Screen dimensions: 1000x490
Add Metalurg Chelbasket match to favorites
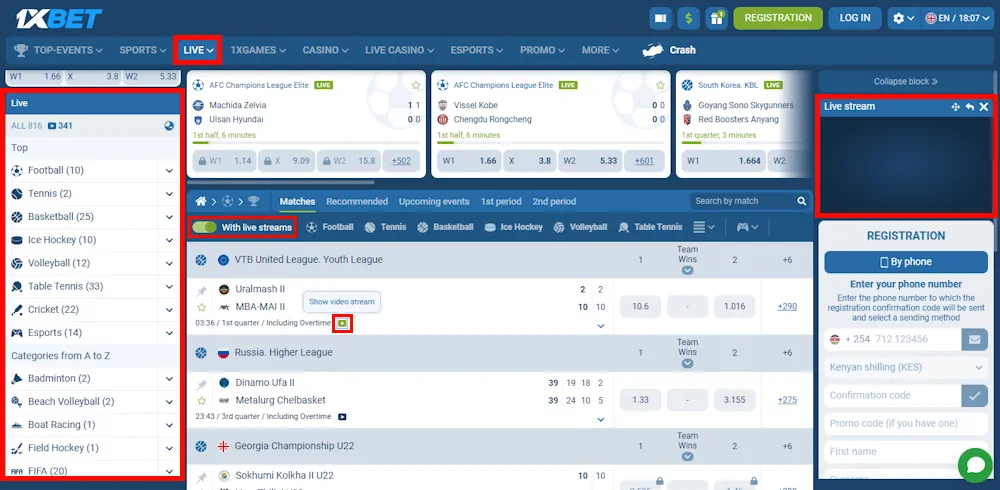pyautogui.click(x=202, y=401)
